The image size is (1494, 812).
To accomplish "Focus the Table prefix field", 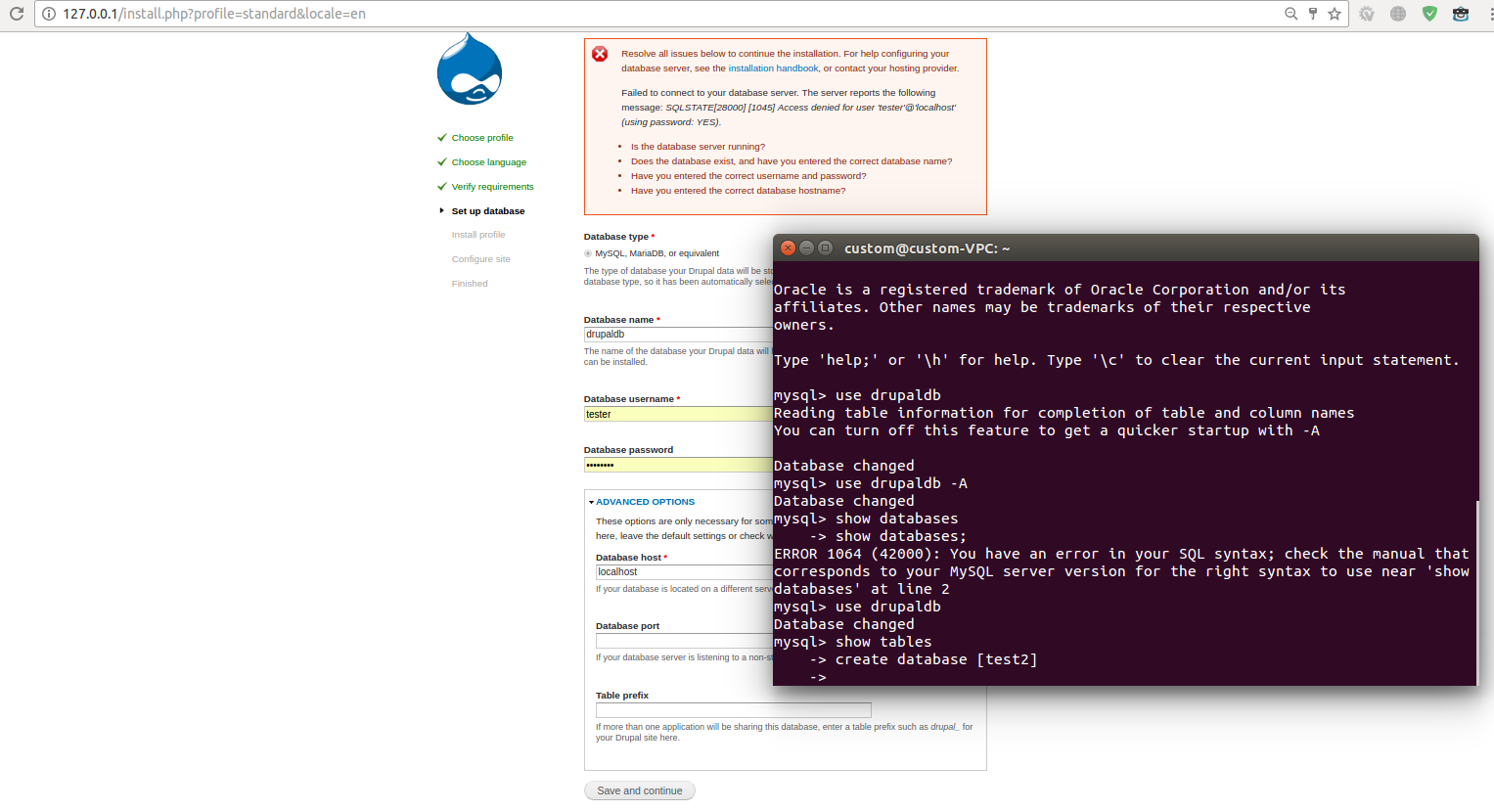I will tap(734, 710).
